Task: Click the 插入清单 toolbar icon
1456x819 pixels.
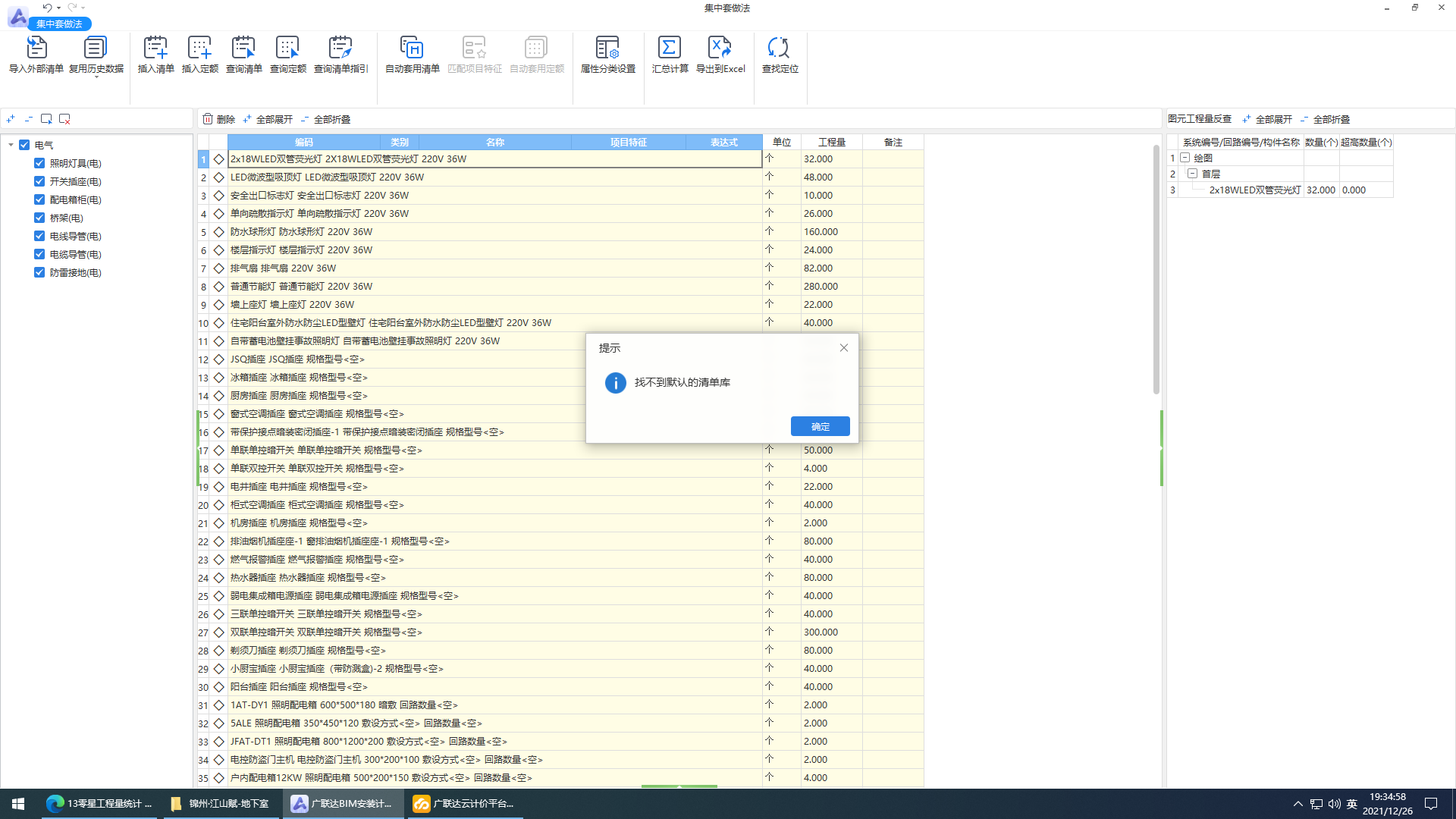Action: pyautogui.click(x=155, y=48)
